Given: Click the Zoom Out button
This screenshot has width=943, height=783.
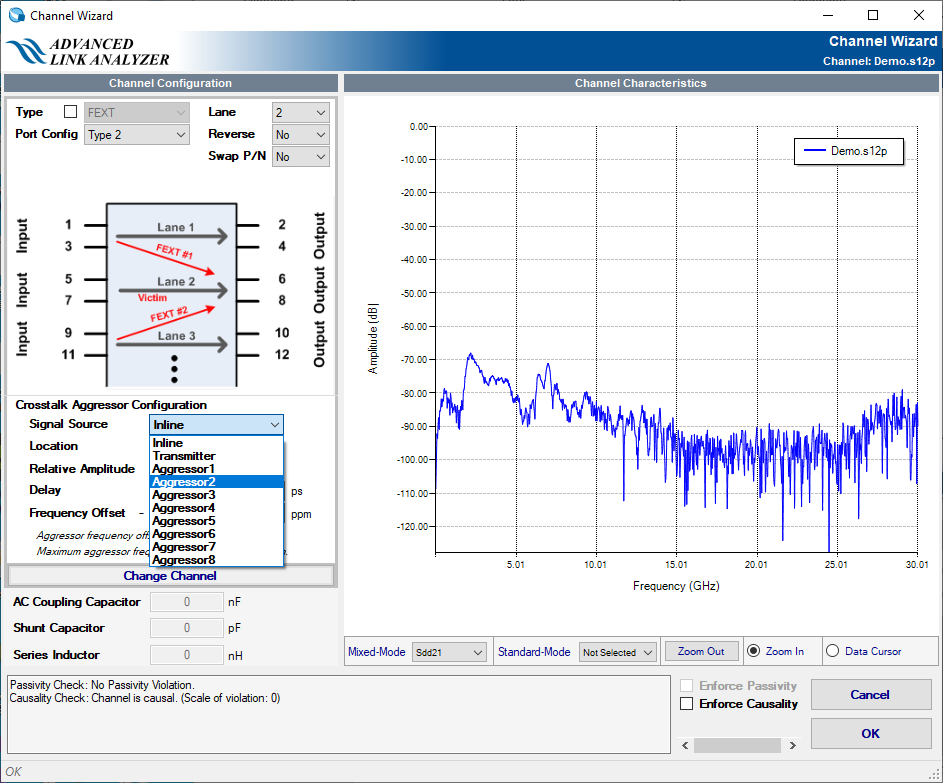Looking at the screenshot, I should [701, 651].
